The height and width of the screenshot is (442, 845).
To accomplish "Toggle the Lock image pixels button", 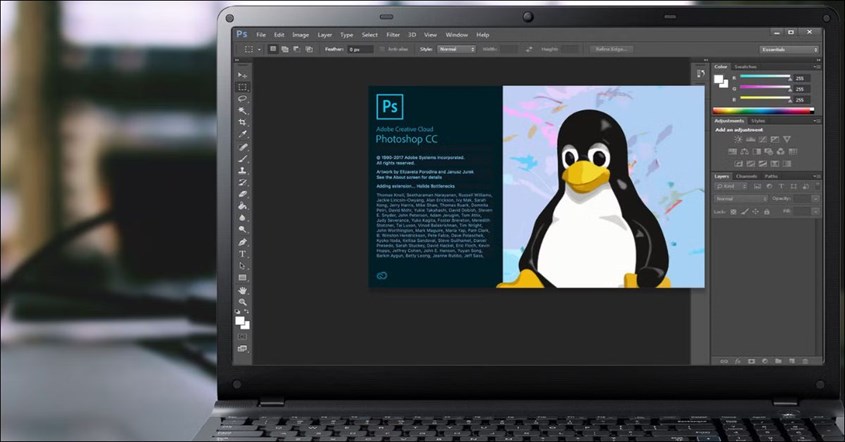I will 744,212.
